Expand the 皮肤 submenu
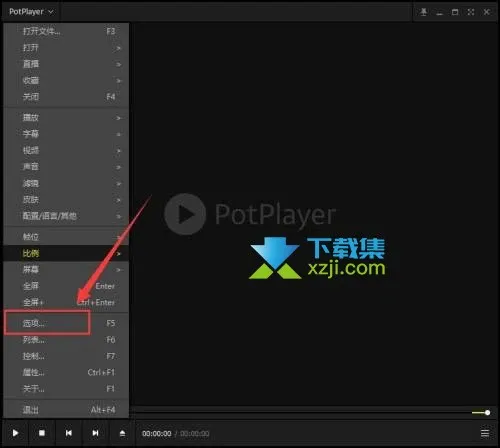500x448 pixels. pos(66,199)
